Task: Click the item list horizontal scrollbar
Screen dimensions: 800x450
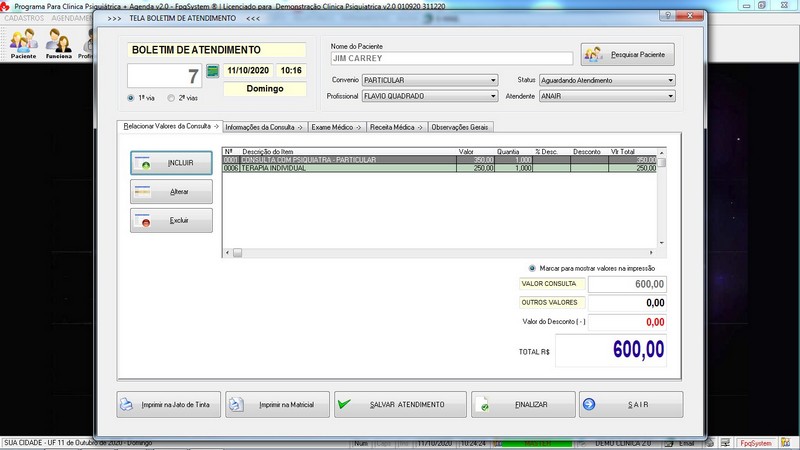Action: pos(440,254)
